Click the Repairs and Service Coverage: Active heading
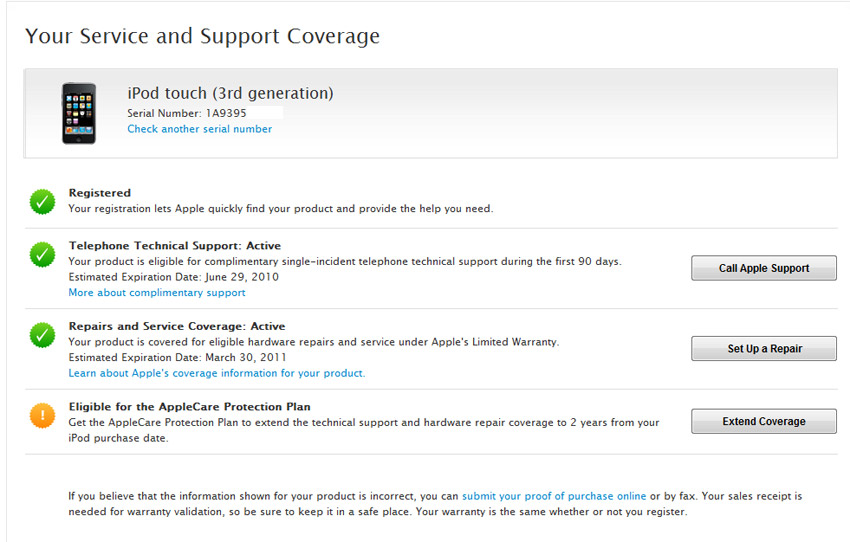This screenshot has width=850, height=542. (176, 326)
